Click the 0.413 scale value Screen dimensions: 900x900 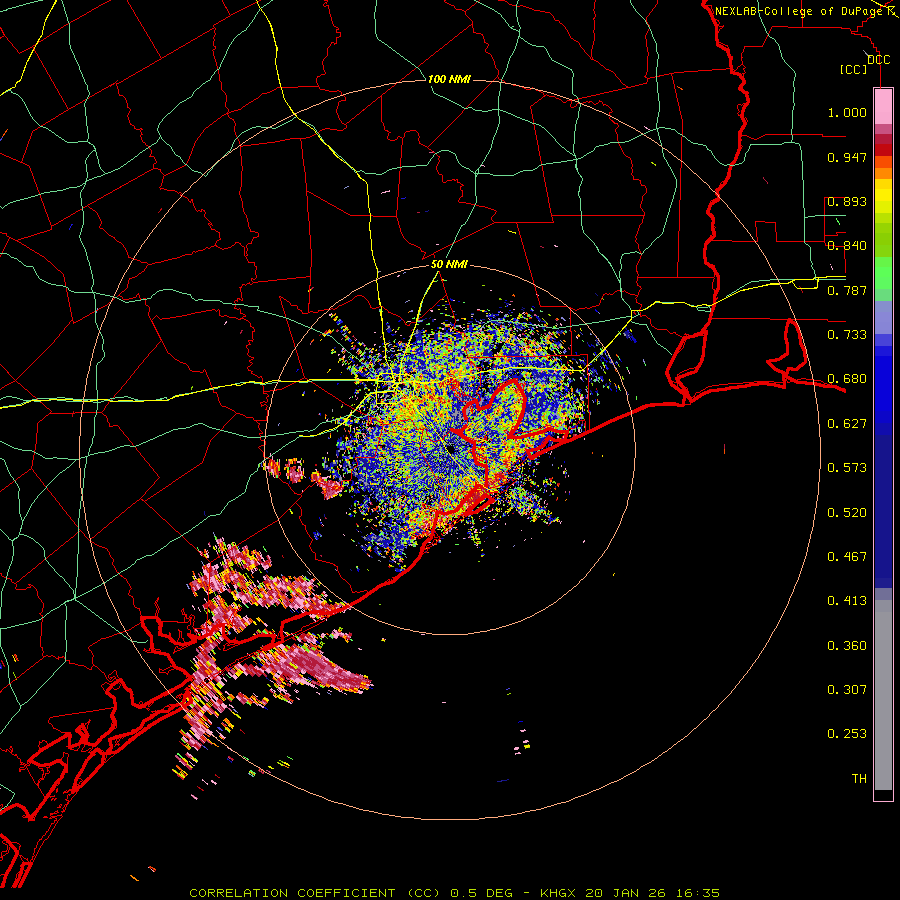coord(847,601)
